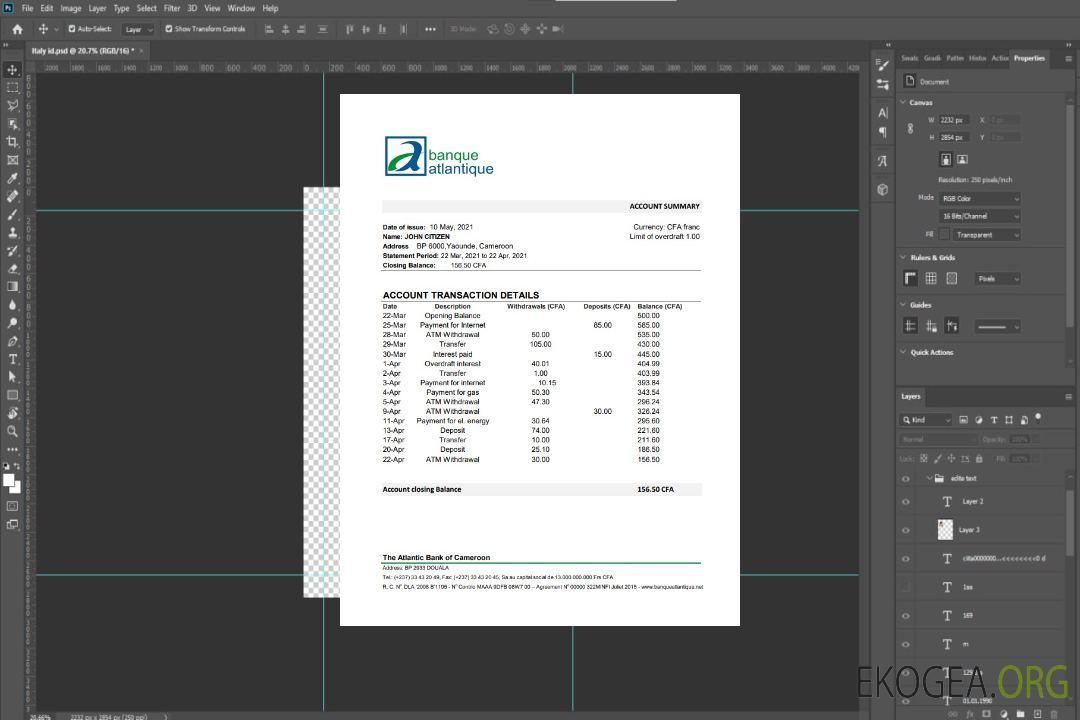This screenshot has height=720, width=1080.
Task: Select the Eraser tool
Action: tap(13, 269)
